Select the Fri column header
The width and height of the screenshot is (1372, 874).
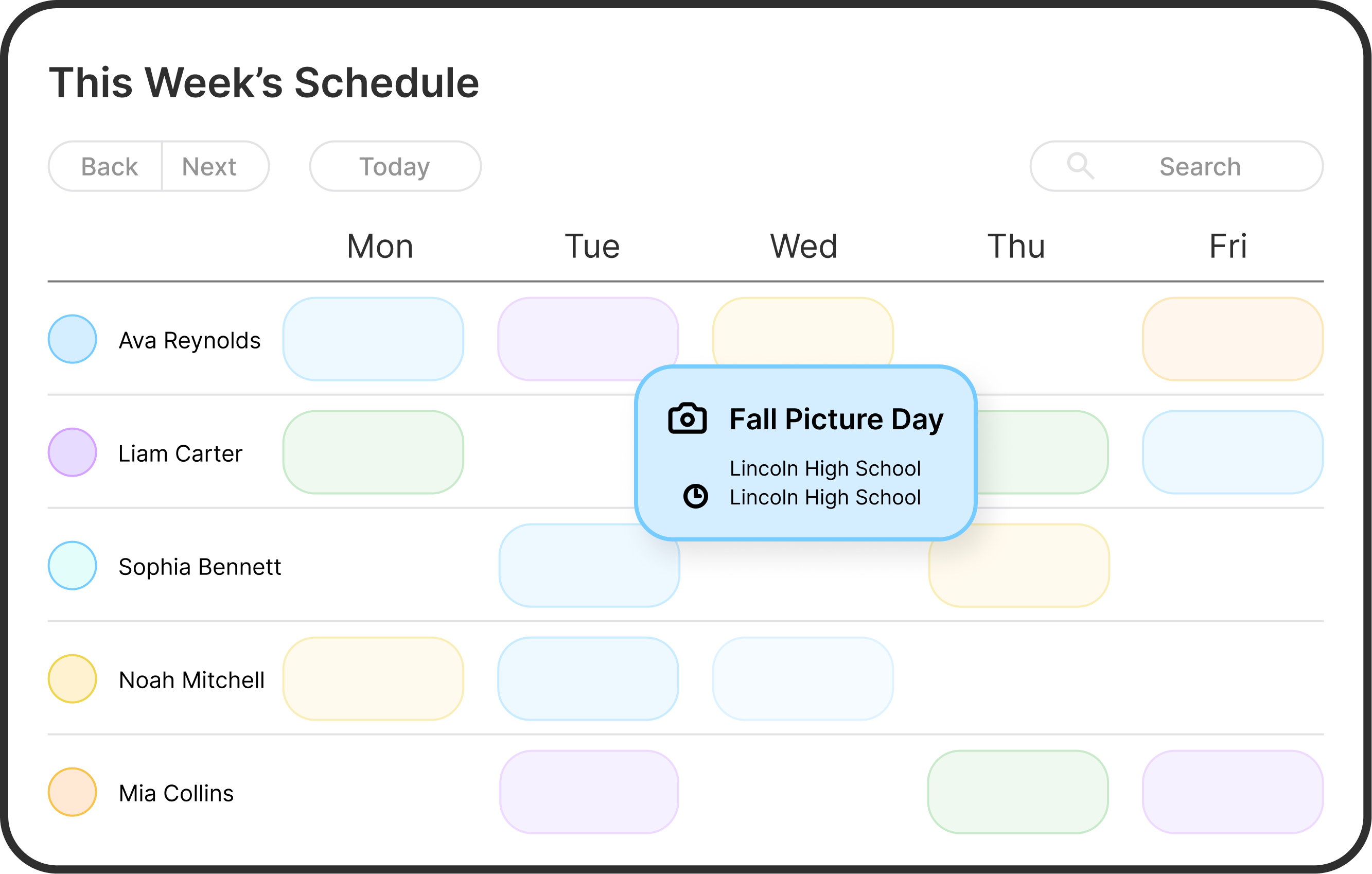click(x=1228, y=246)
